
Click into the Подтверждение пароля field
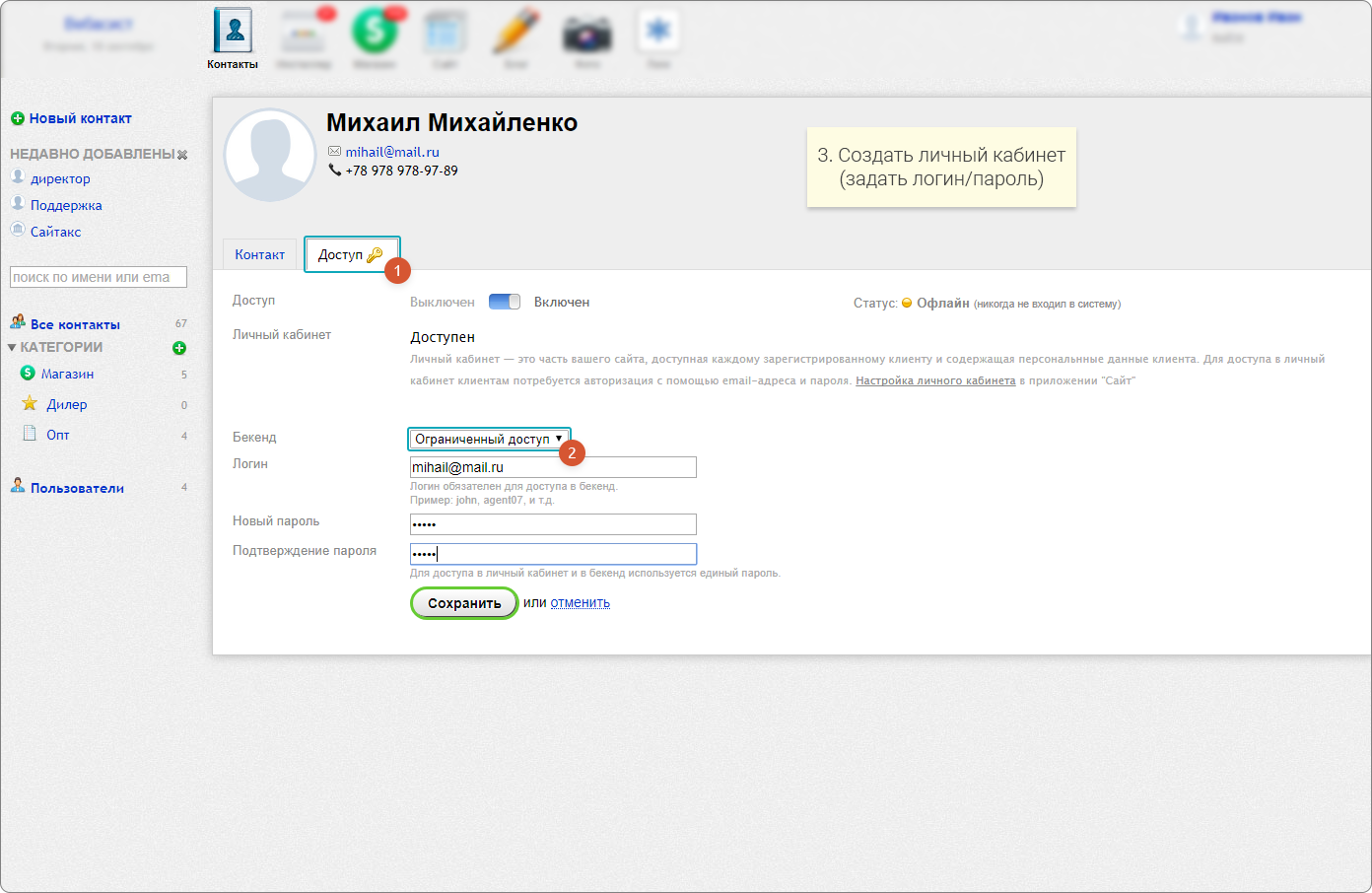point(553,554)
